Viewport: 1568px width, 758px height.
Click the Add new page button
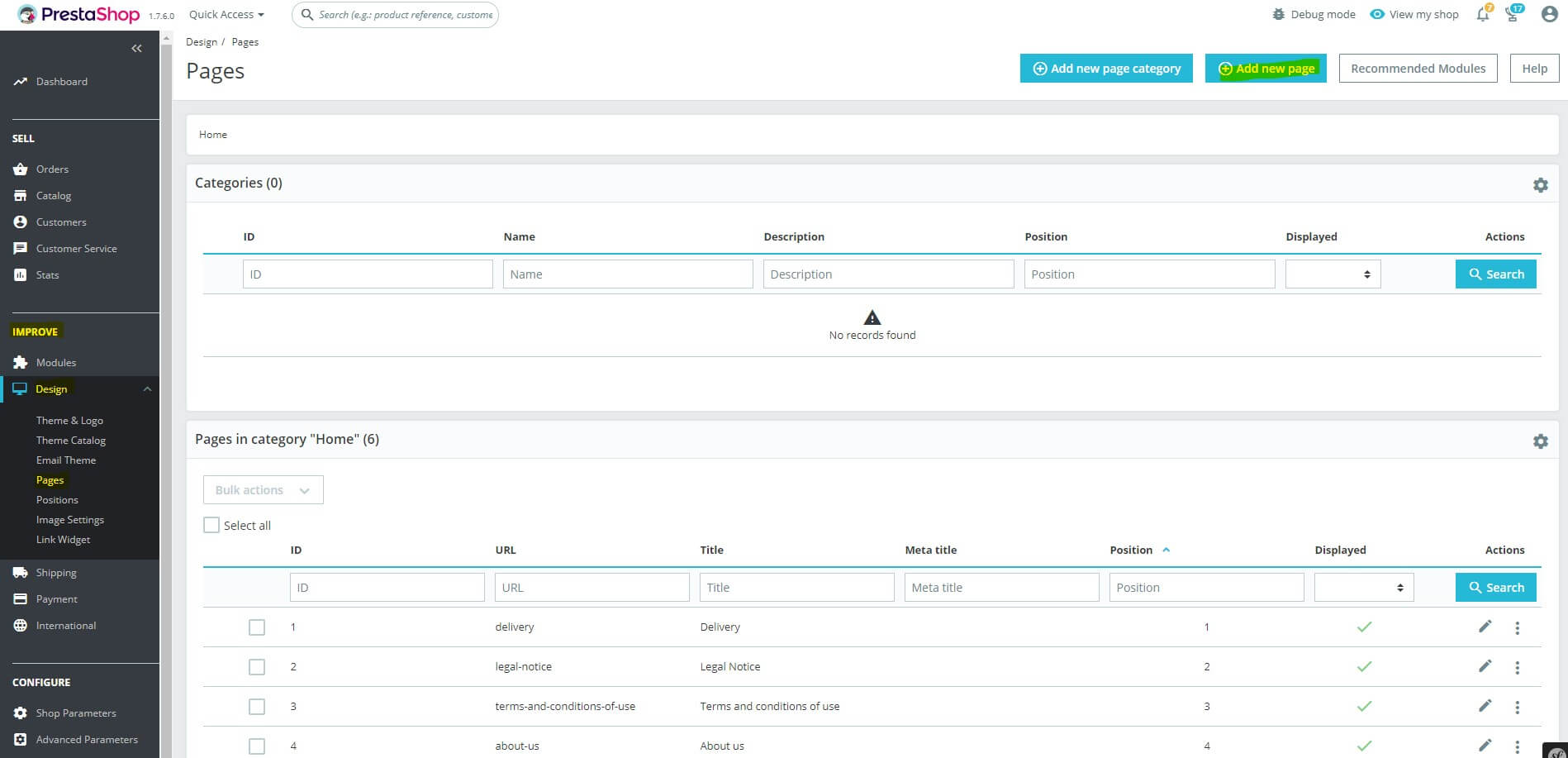point(1266,69)
